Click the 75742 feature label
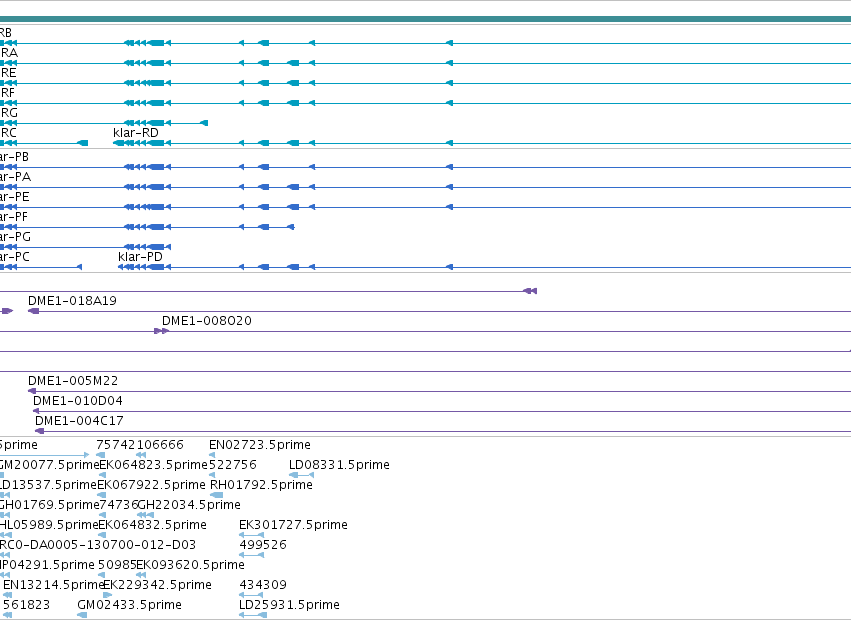Image resolution: width=851 pixels, height=620 pixels. point(116,445)
